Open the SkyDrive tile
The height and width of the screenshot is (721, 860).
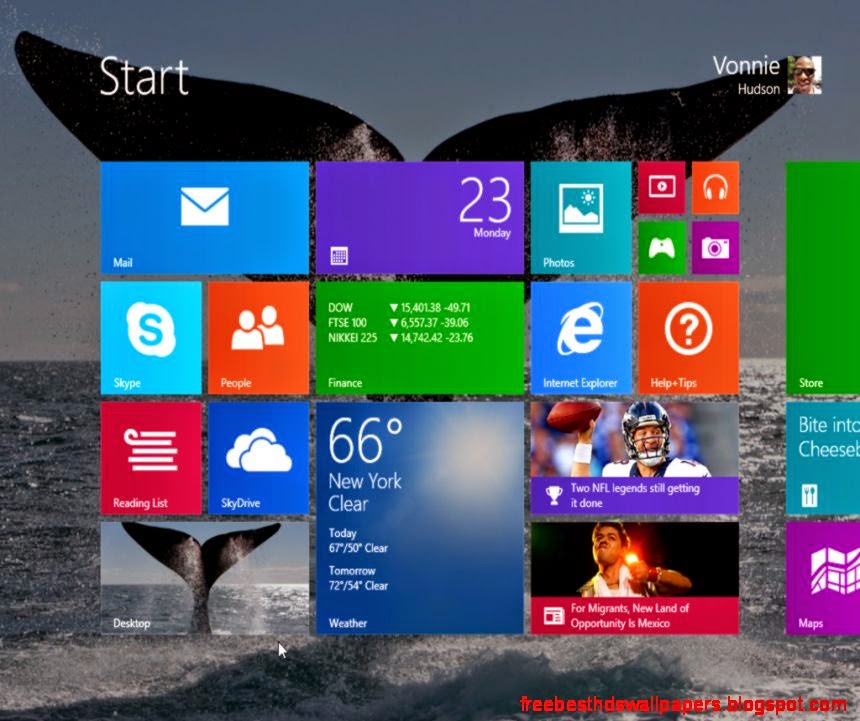pyautogui.click(x=258, y=458)
